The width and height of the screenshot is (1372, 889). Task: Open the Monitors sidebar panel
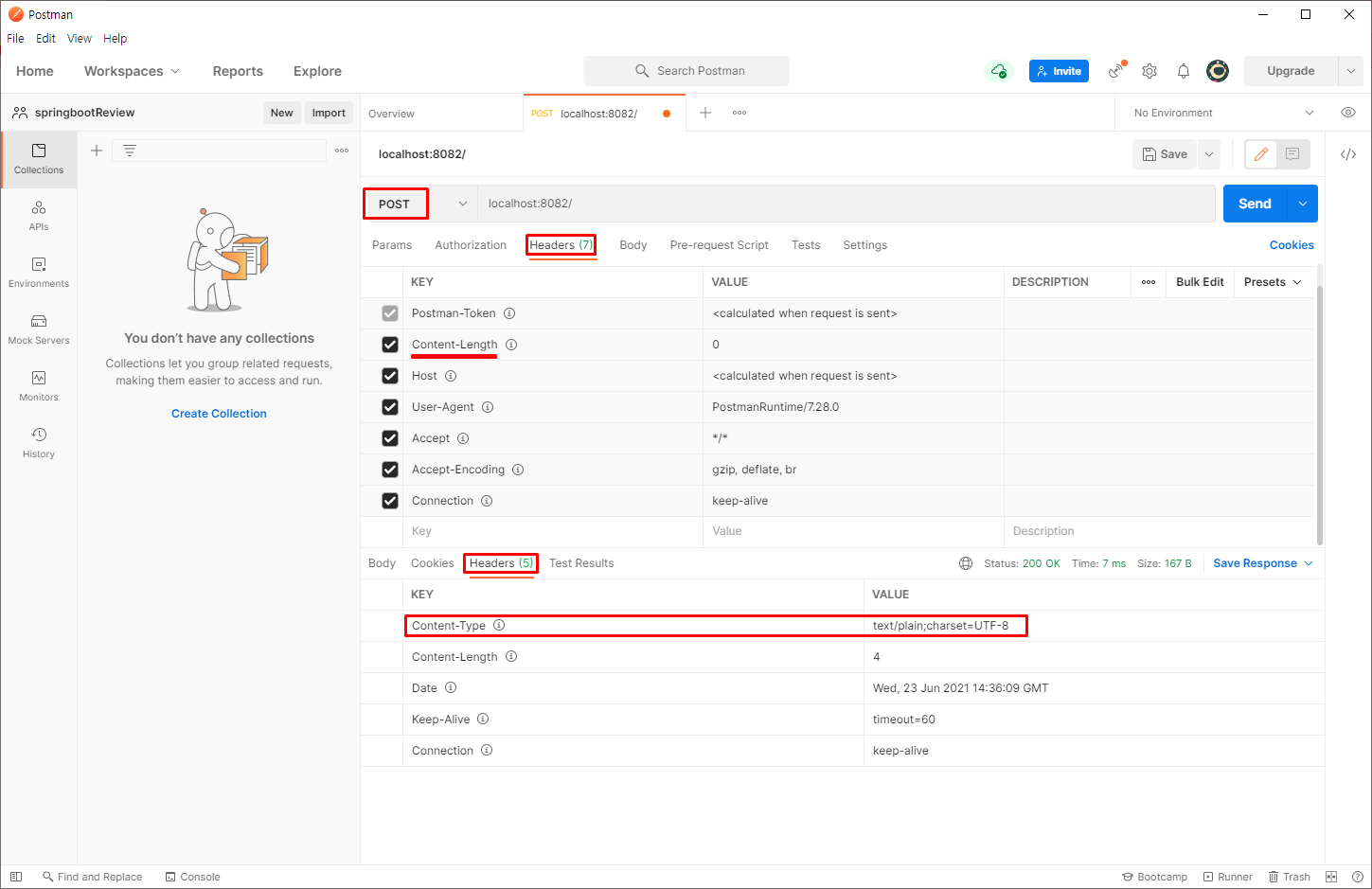click(39, 386)
